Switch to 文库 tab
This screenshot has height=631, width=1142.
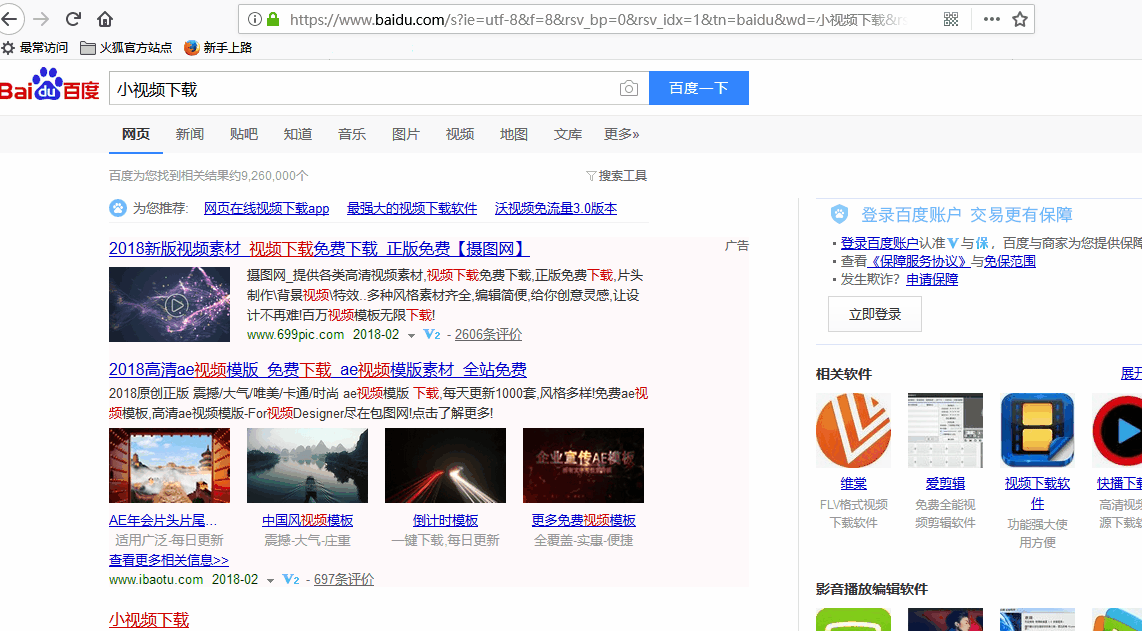[567, 134]
